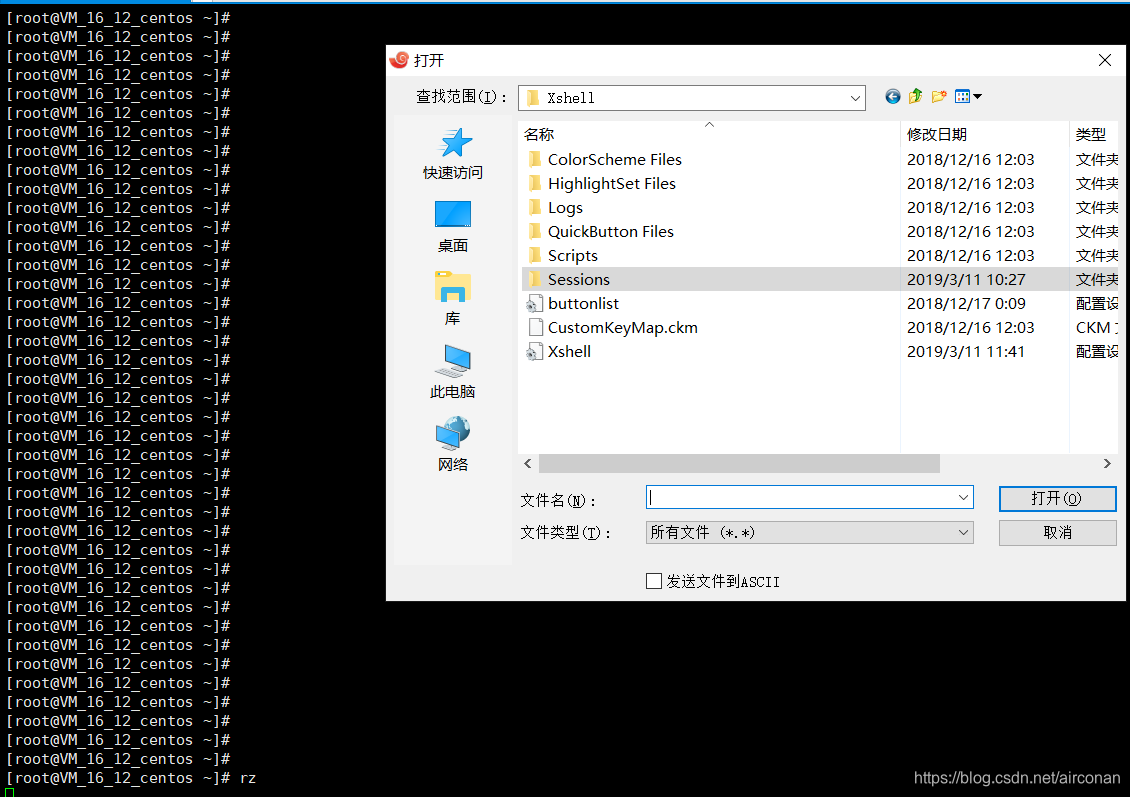The image size is (1130, 797).
Task: Go up one folder level icon
Action: [x=915, y=97]
